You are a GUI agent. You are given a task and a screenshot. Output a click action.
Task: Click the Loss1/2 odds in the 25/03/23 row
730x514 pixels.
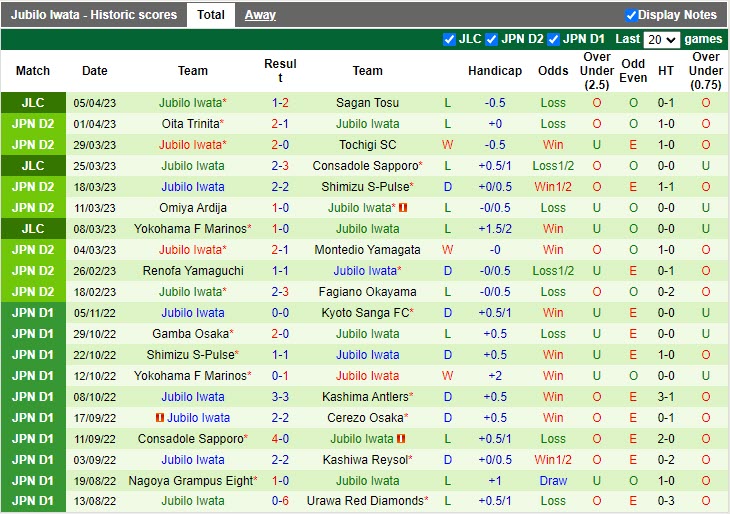click(x=553, y=166)
